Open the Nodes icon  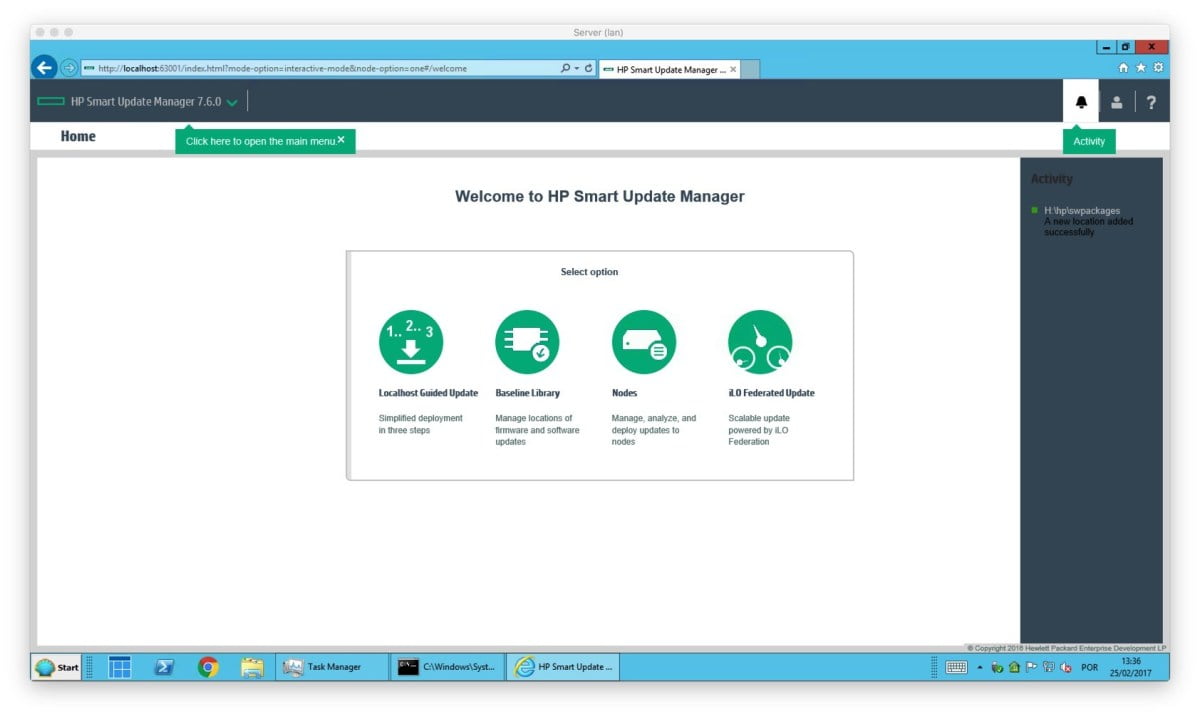pos(643,342)
